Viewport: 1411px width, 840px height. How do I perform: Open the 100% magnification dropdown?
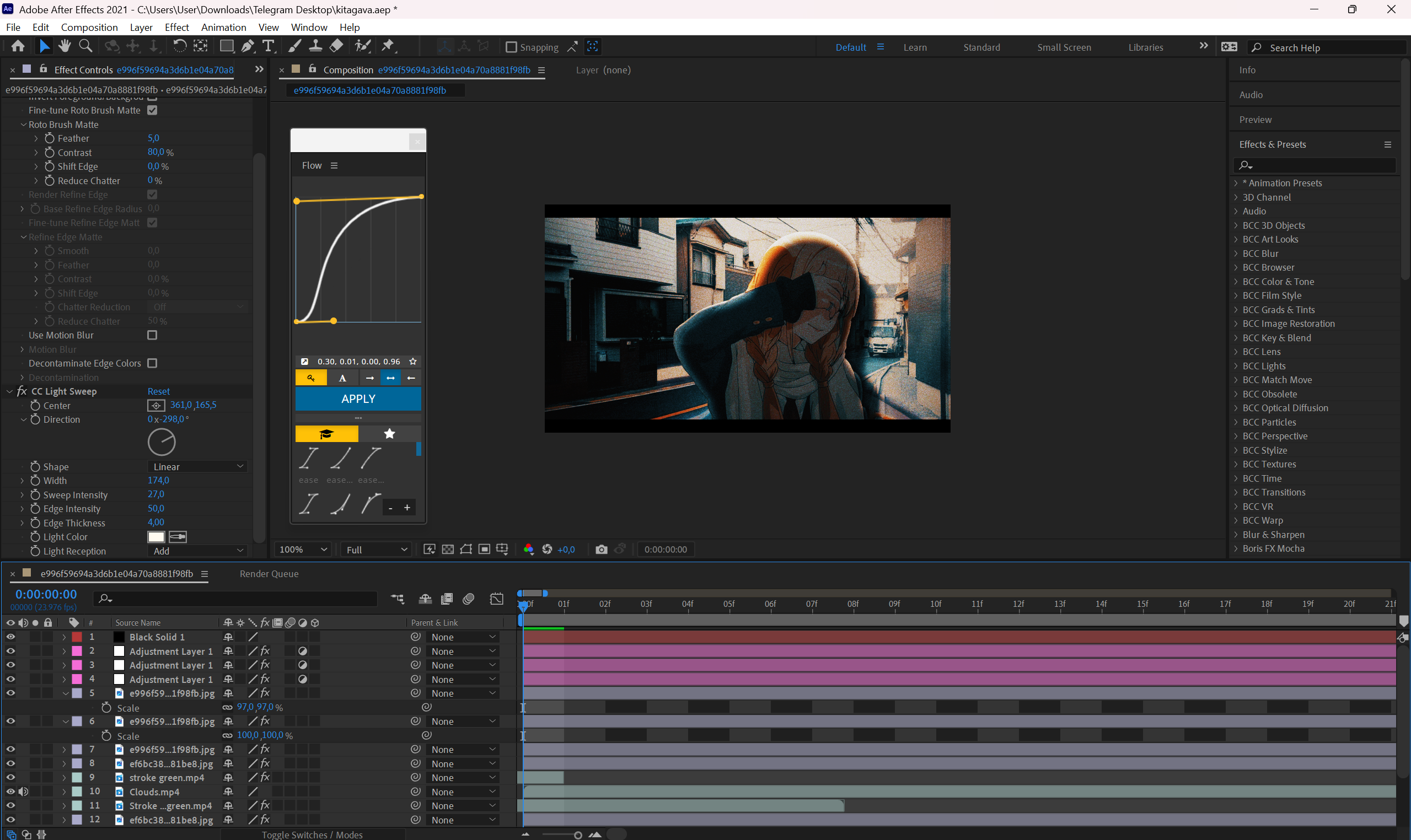(303, 549)
